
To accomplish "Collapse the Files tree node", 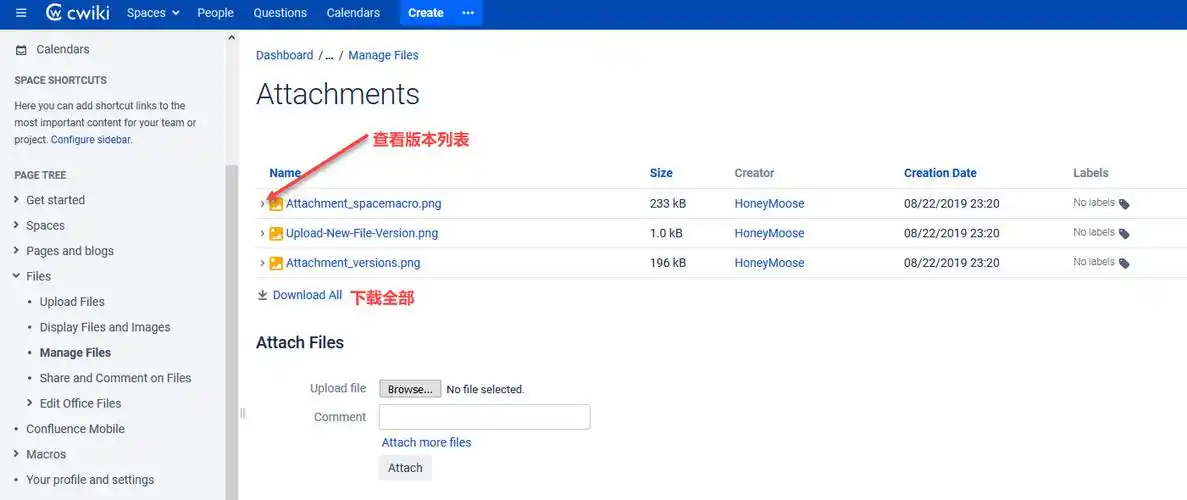I will click(x=17, y=277).
